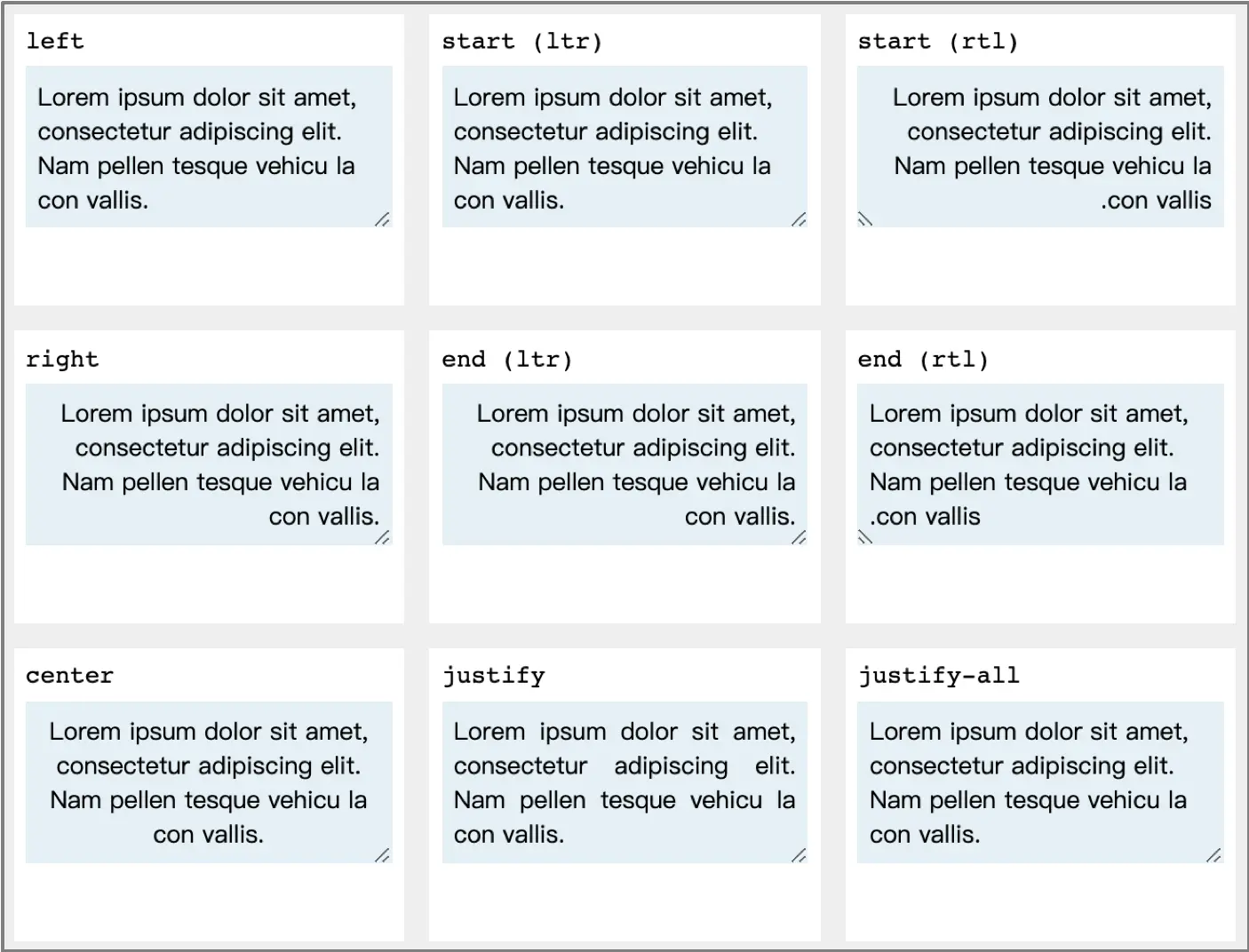Click the justify-all panel heading label
This screenshot has height=952, width=1249.
point(937,675)
